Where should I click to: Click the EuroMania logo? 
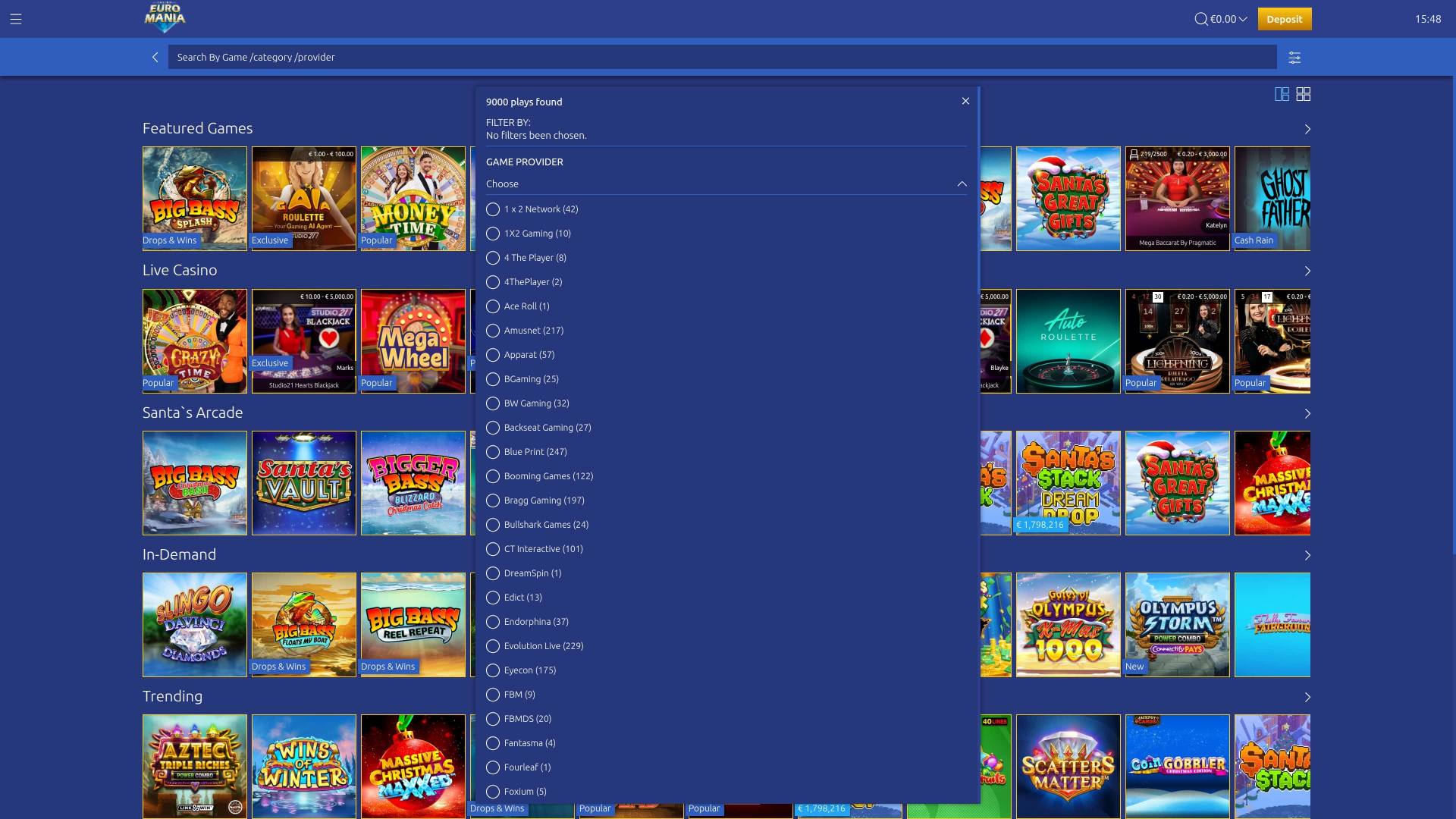tap(164, 18)
